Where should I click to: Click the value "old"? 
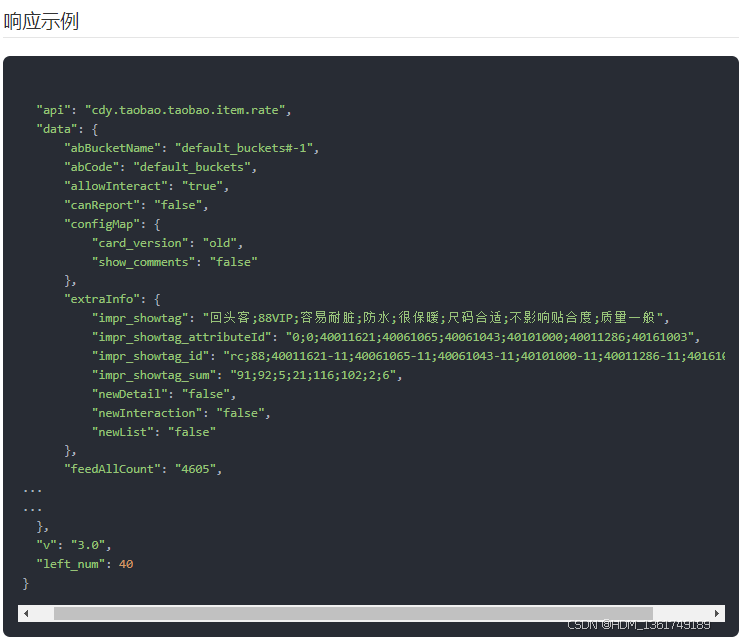[x=220, y=243]
